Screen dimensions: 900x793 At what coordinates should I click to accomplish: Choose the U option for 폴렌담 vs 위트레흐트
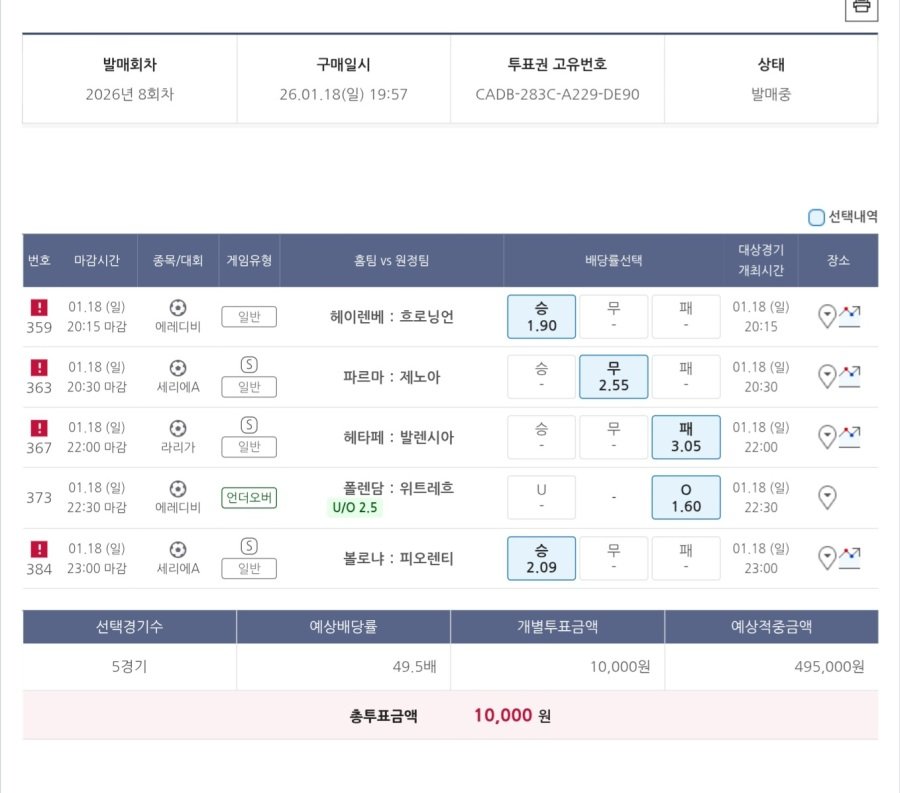541,497
